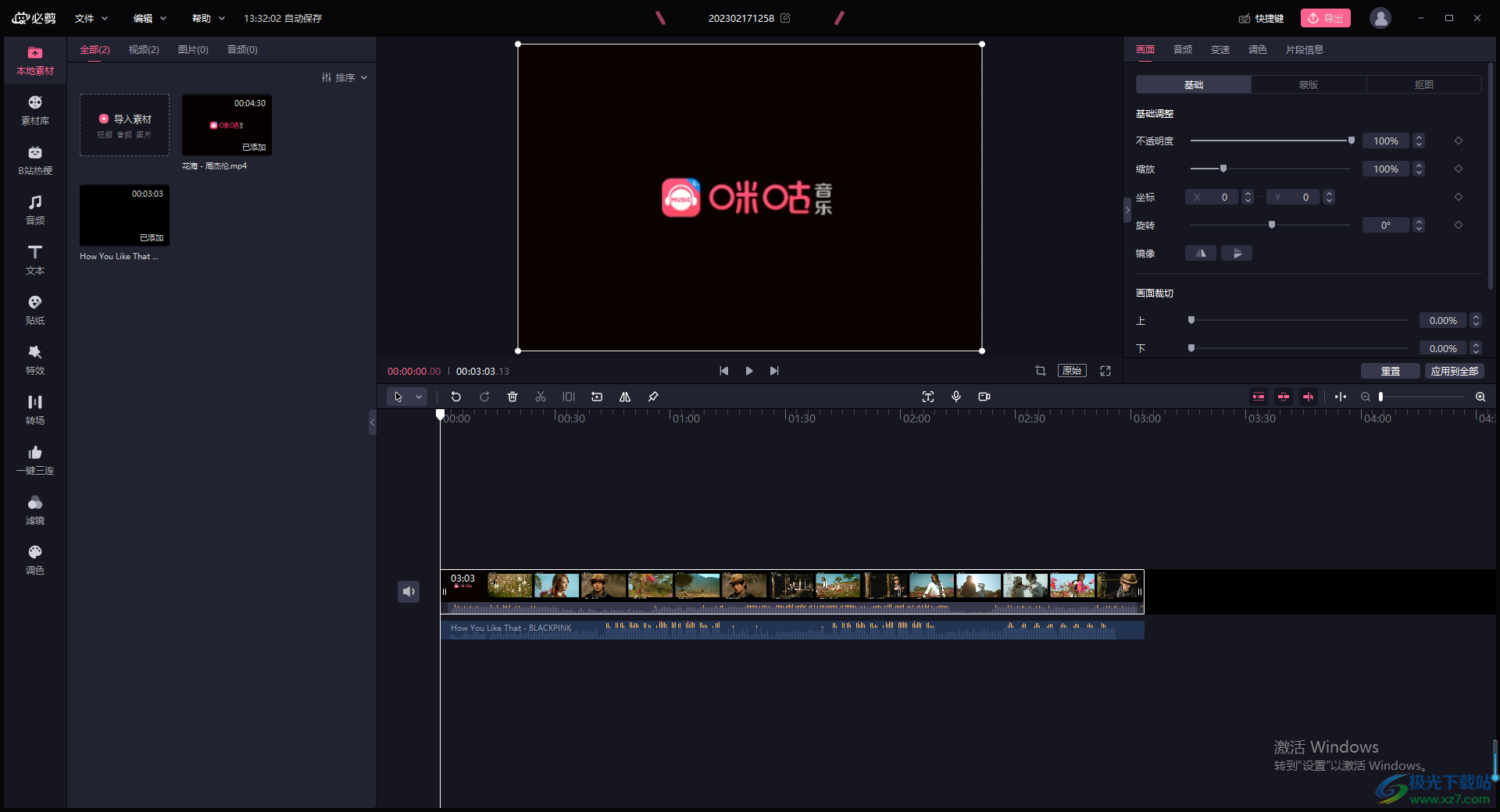The height and width of the screenshot is (812, 1500).
Task: Select the 本地素材 local material panel
Action: pyautogui.click(x=35, y=61)
